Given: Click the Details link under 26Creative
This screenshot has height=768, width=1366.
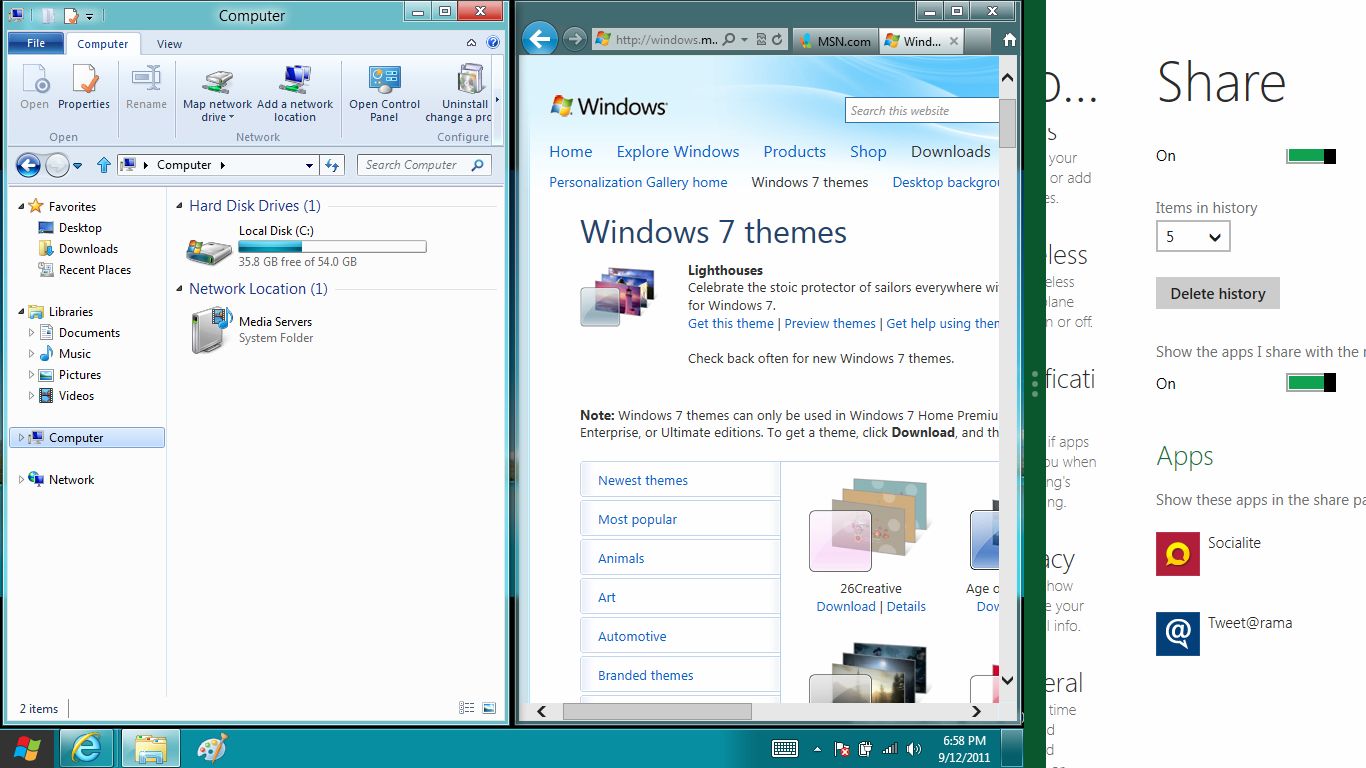Looking at the screenshot, I should (x=906, y=606).
